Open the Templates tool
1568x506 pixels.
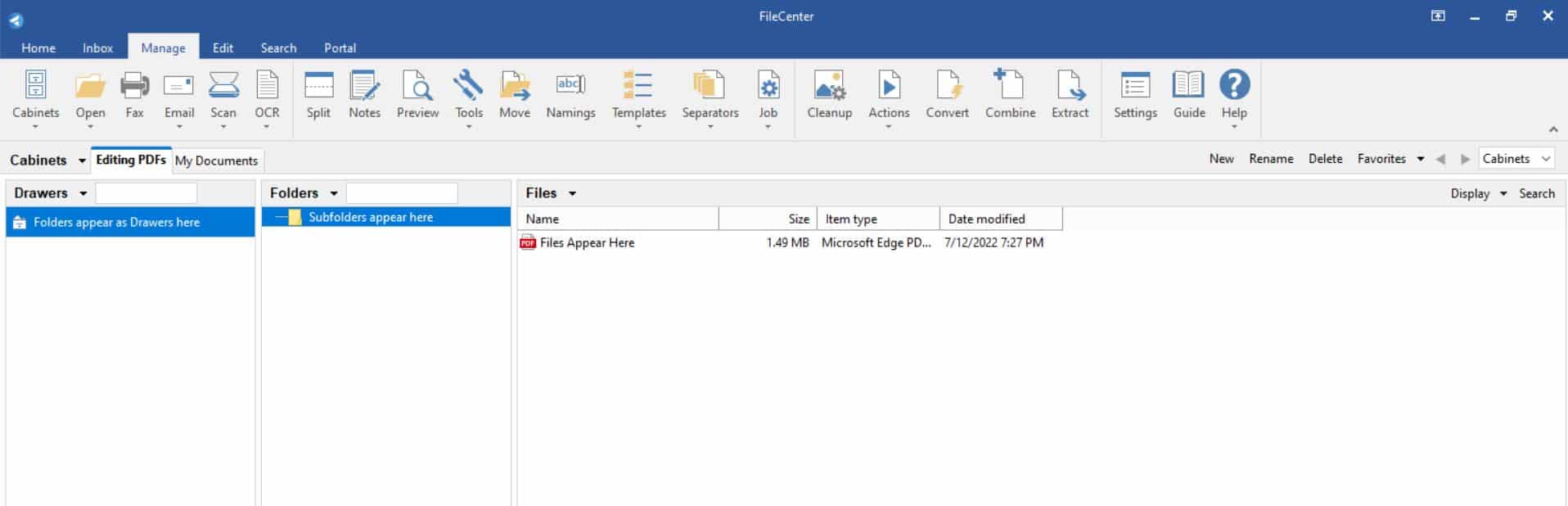click(638, 85)
